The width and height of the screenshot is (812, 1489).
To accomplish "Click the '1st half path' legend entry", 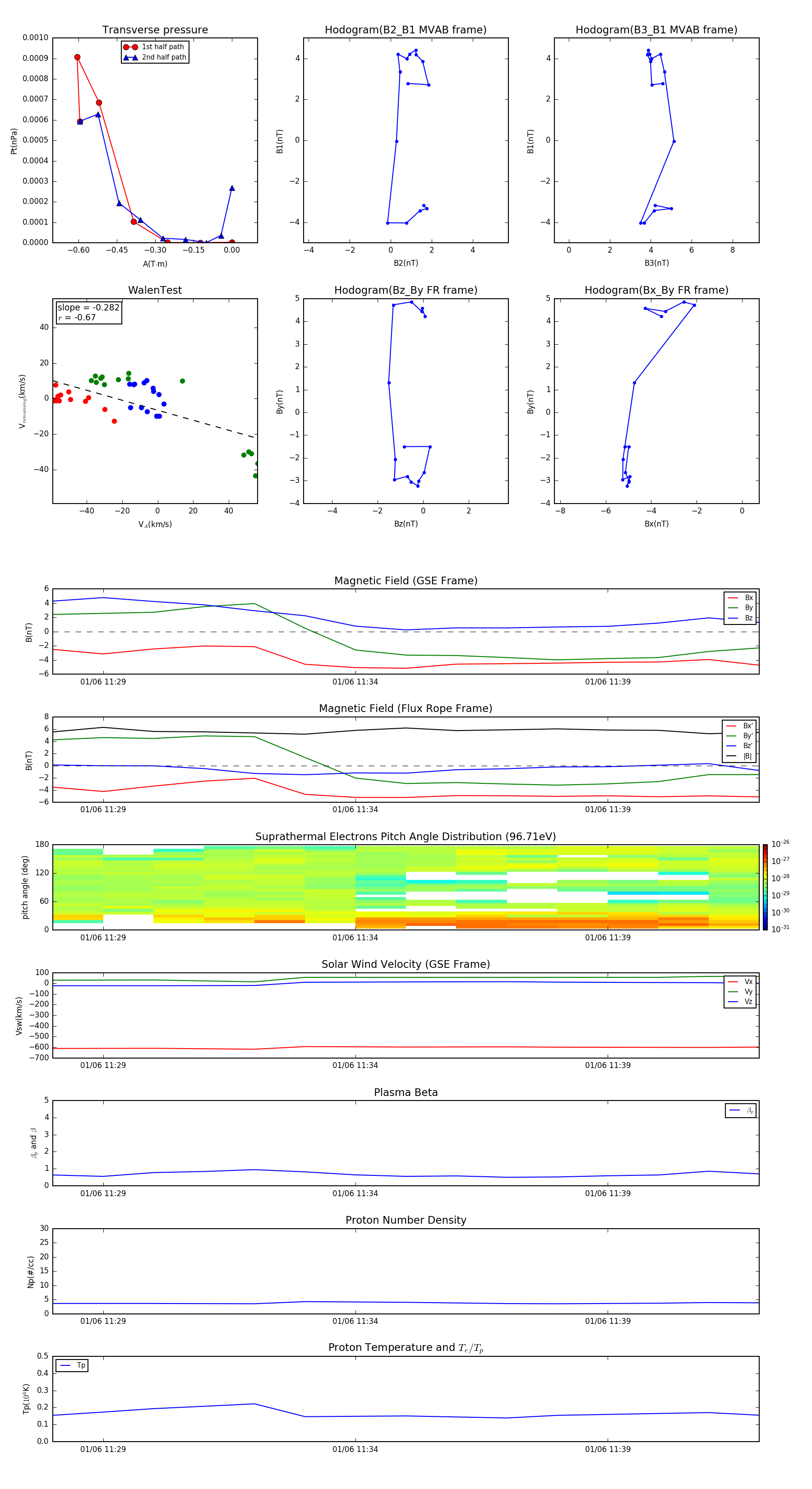I will point(154,47).
